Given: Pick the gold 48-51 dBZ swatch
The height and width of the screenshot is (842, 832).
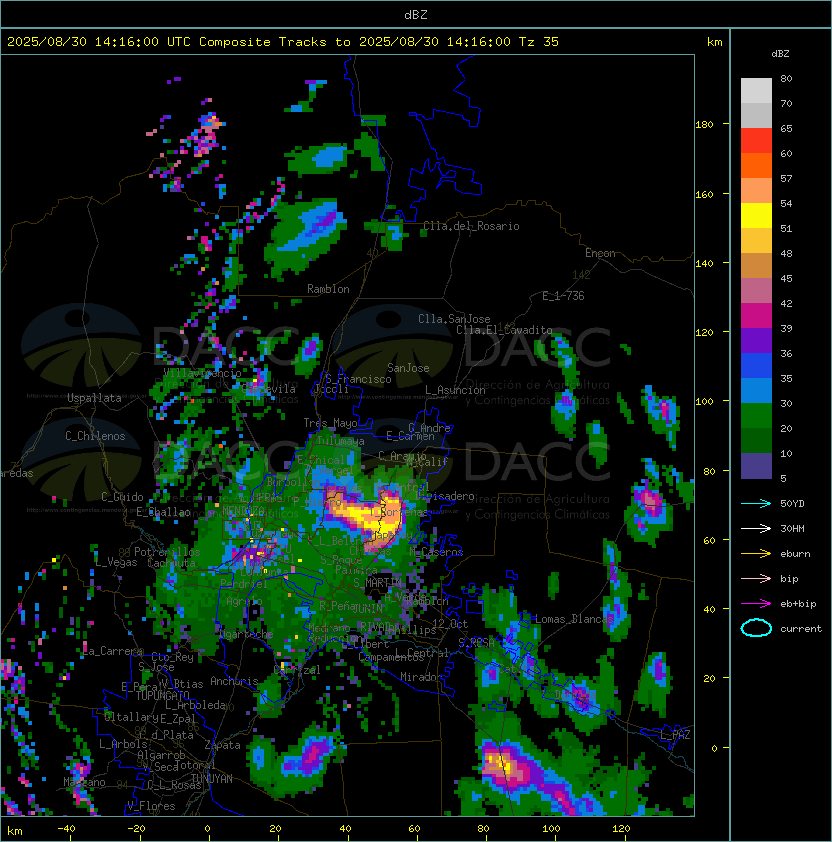Looking at the screenshot, I should [x=756, y=241].
